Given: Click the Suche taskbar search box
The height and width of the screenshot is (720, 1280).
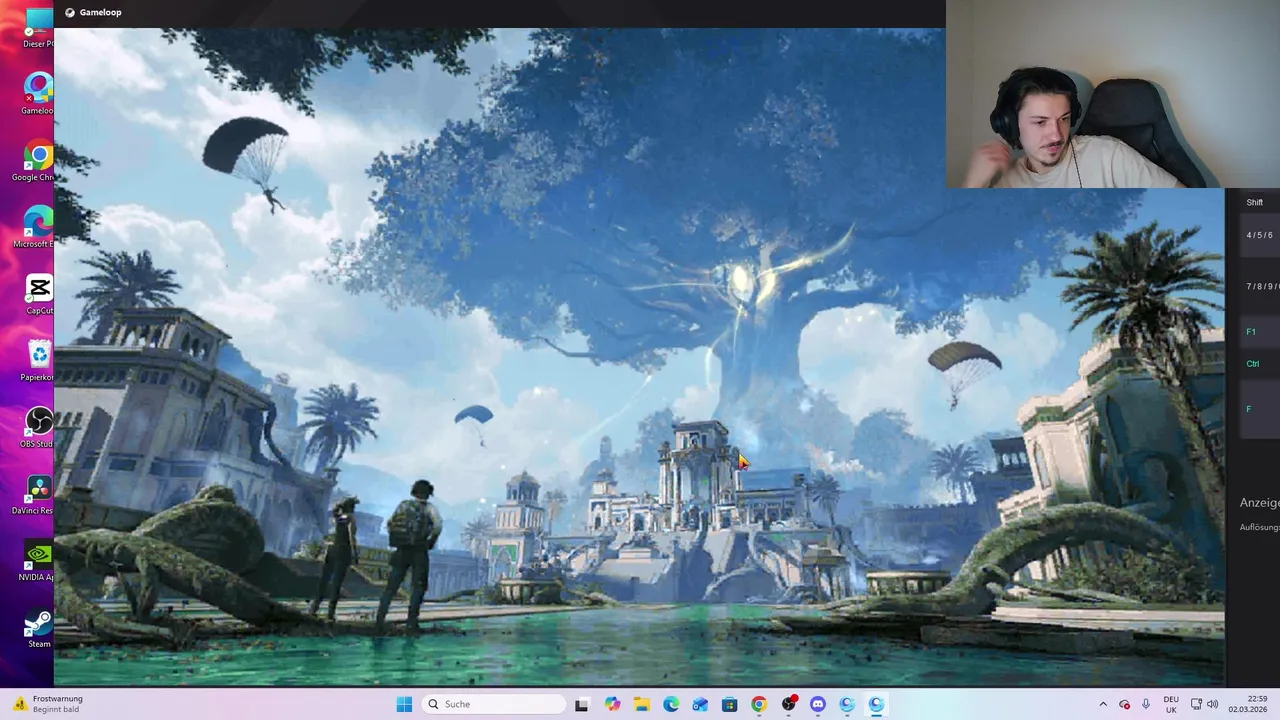Looking at the screenshot, I should pos(493,704).
